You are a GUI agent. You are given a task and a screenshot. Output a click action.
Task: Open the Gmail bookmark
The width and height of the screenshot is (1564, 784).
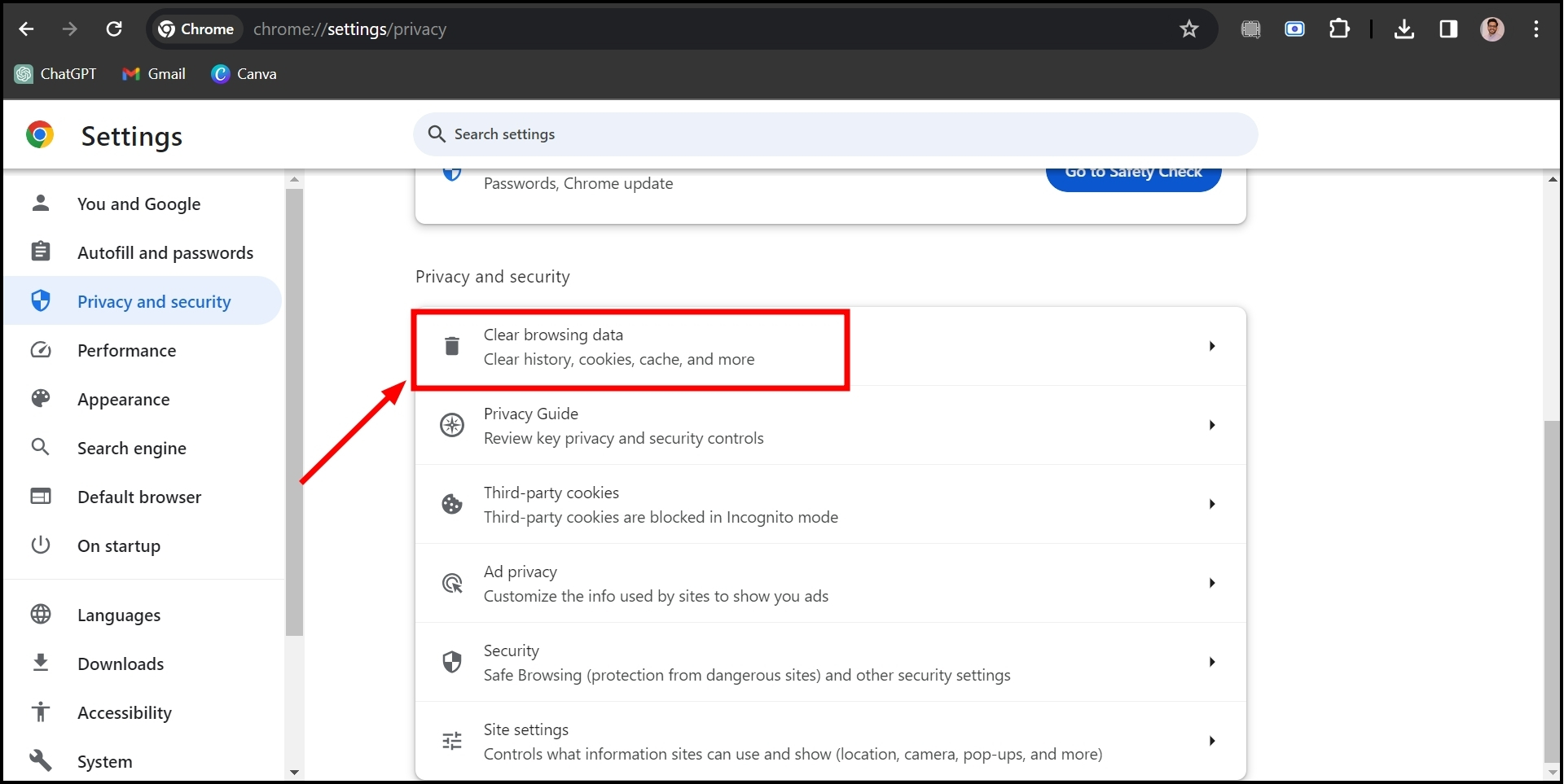tap(155, 74)
